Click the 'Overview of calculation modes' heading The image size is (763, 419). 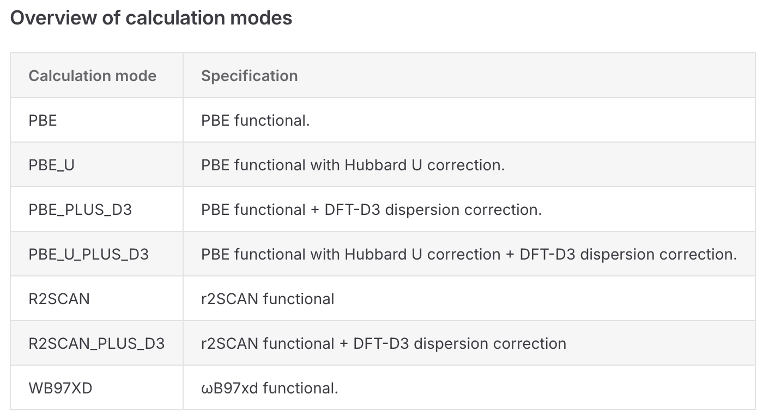[151, 19]
